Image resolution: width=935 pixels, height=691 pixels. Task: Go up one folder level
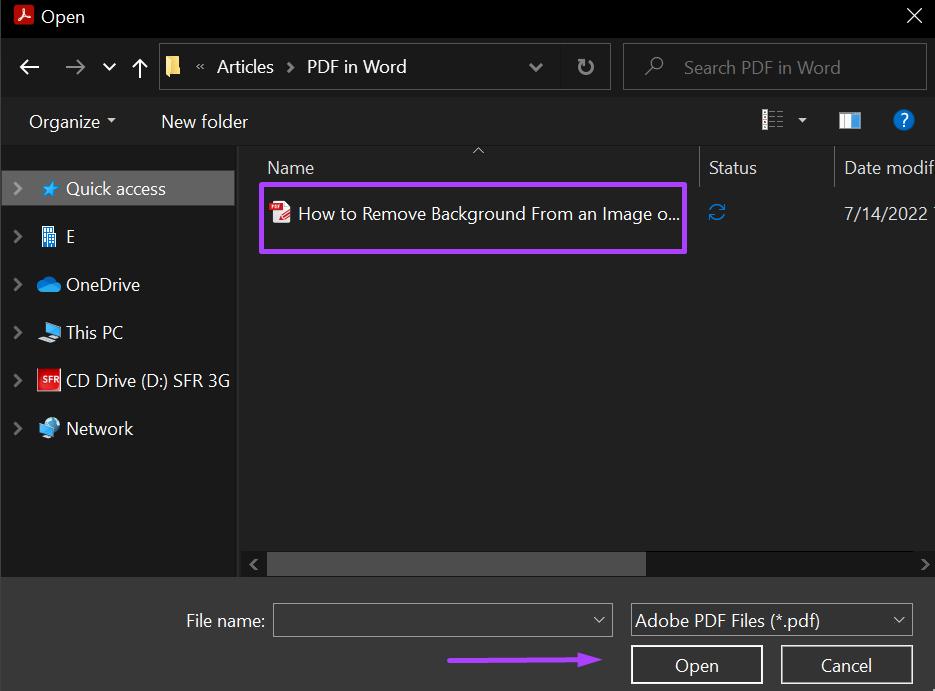point(139,67)
